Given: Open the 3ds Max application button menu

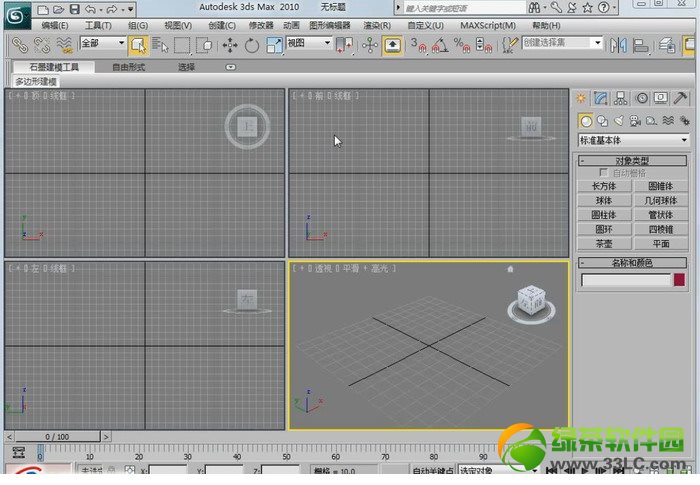Looking at the screenshot, I should pyautogui.click(x=17, y=16).
